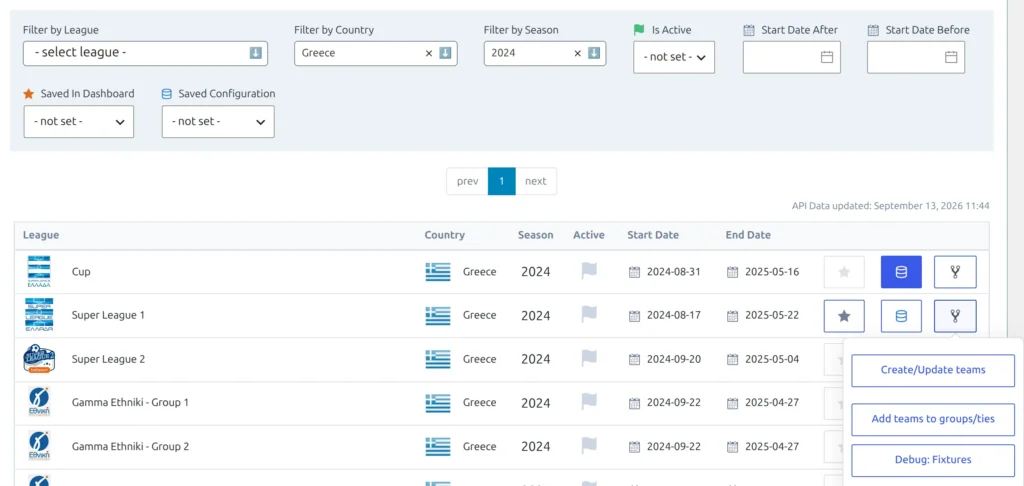The image size is (1024, 486).
Task: Select the Gamma Ethniki - Group 1 name
Action: (x=131, y=402)
